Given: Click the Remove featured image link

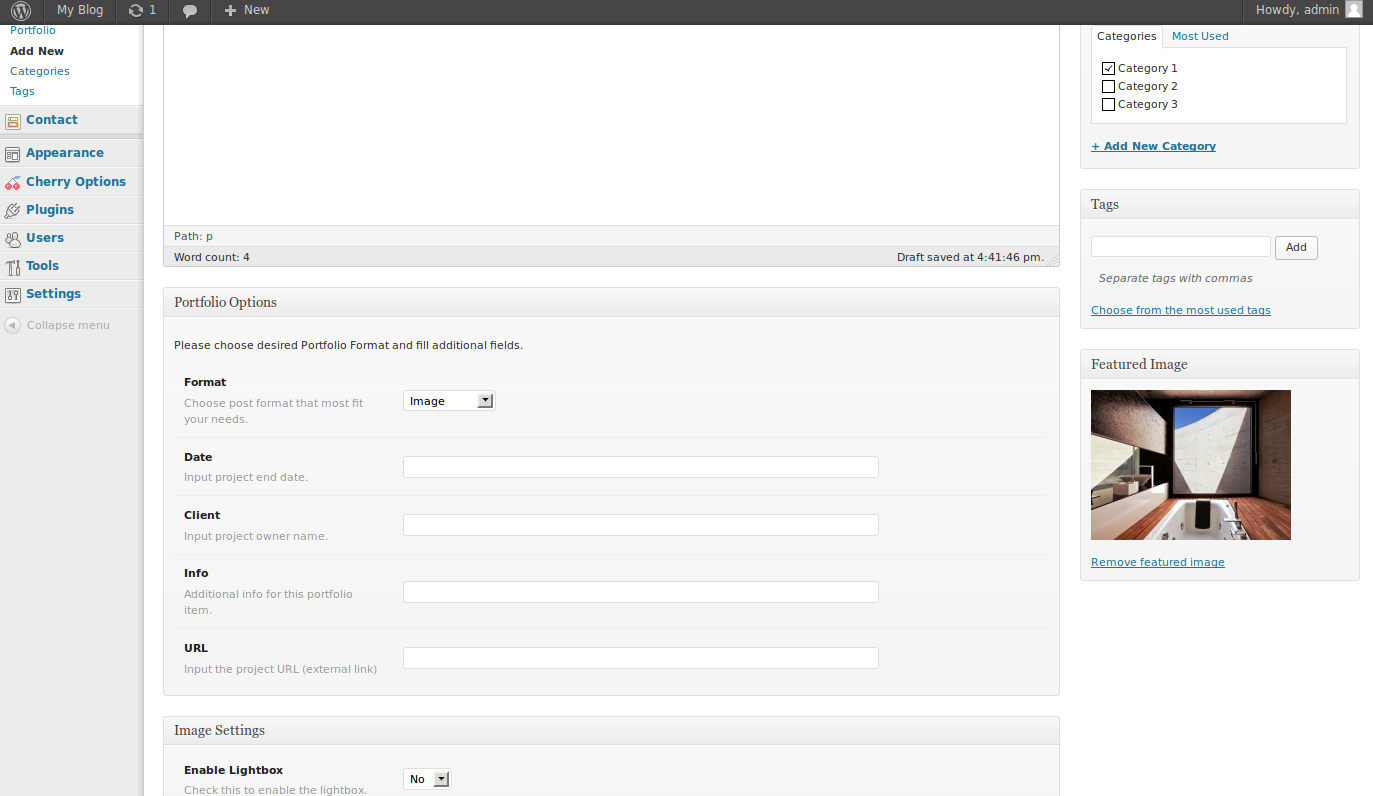Looking at the screenshot, I should [x=1158, y=562].
